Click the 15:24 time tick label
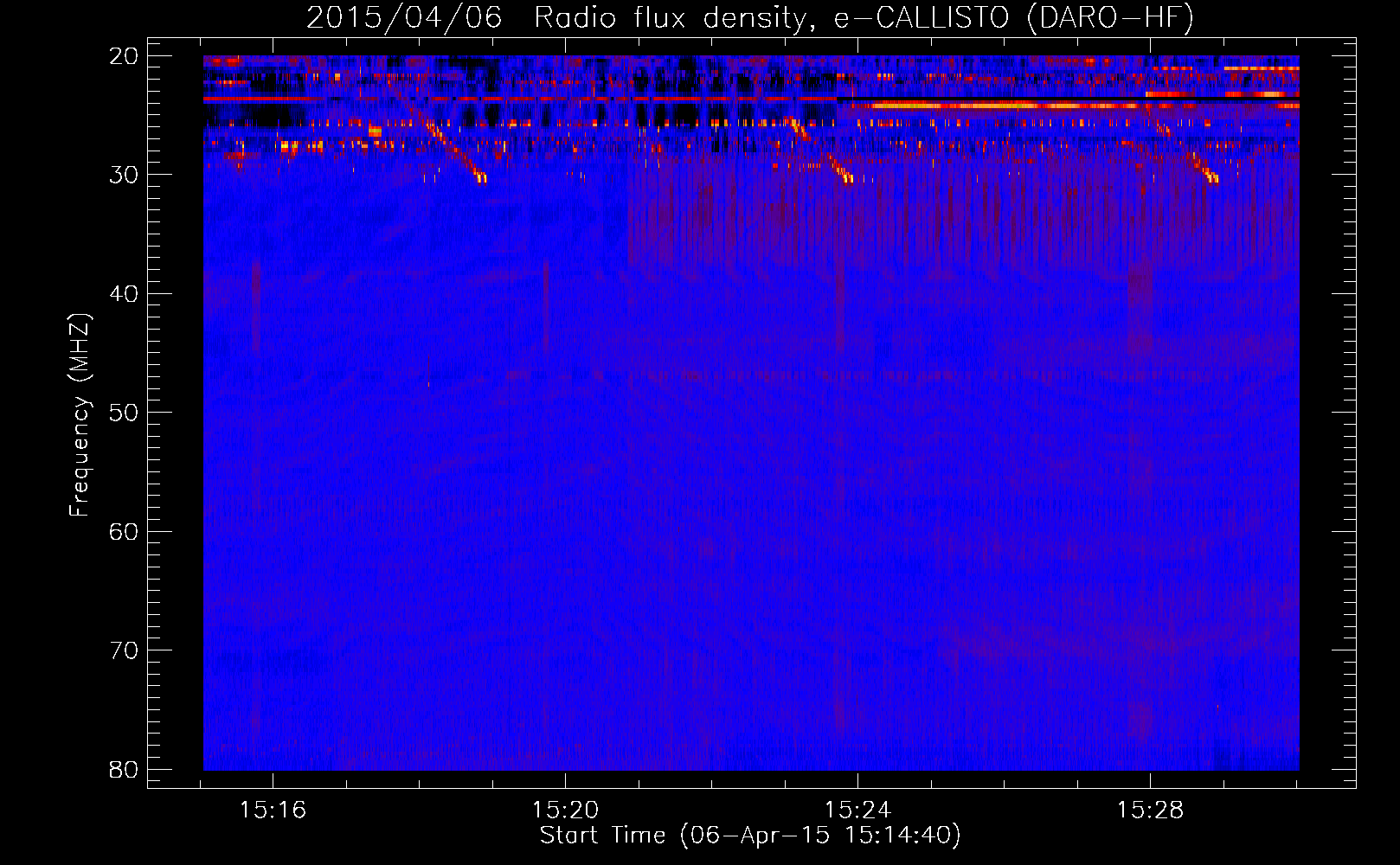1400x865 pixels. (x=857, y=811)
